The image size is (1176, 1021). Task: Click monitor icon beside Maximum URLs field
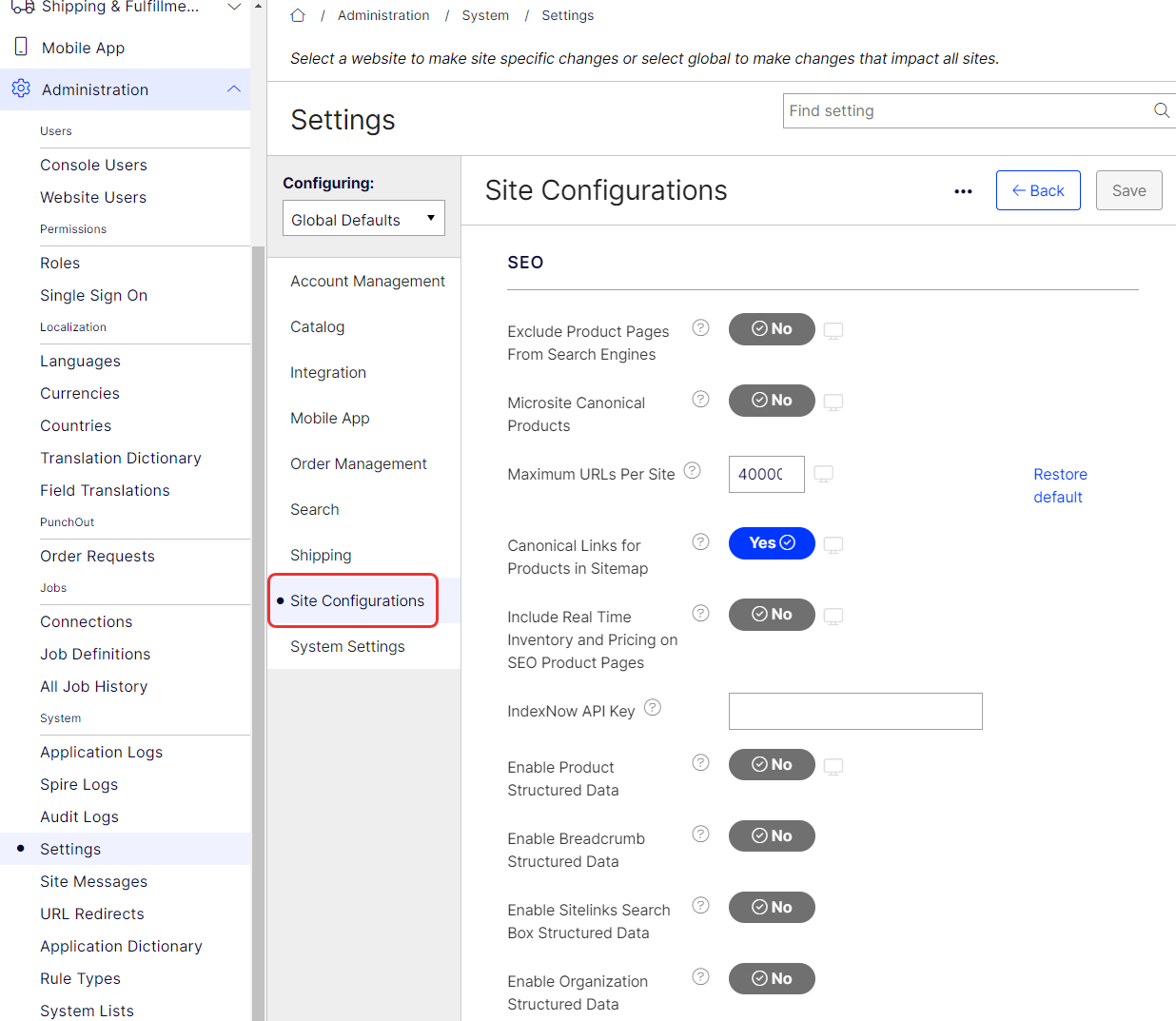click(824, 474)
